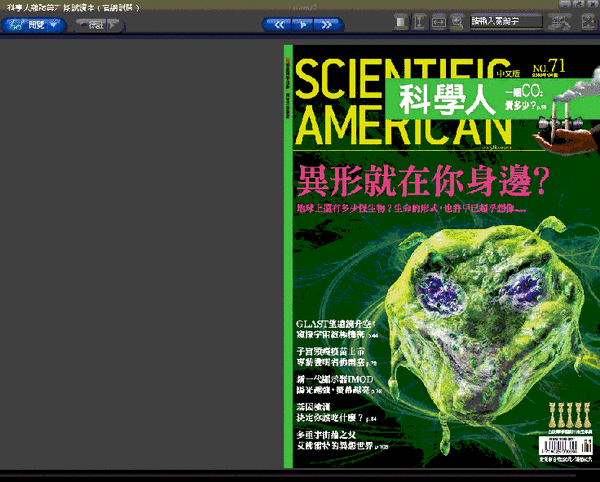Click the IMOD display cover story text

[338, 384]
